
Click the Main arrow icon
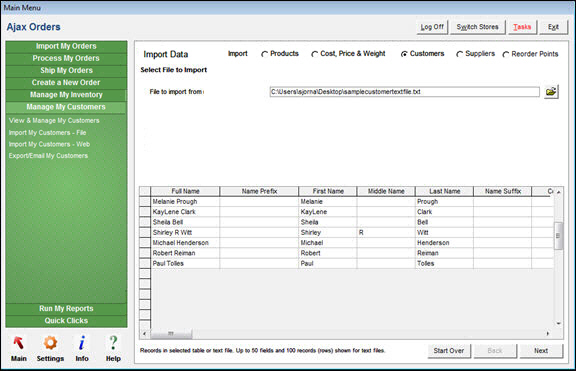[18, 343]
